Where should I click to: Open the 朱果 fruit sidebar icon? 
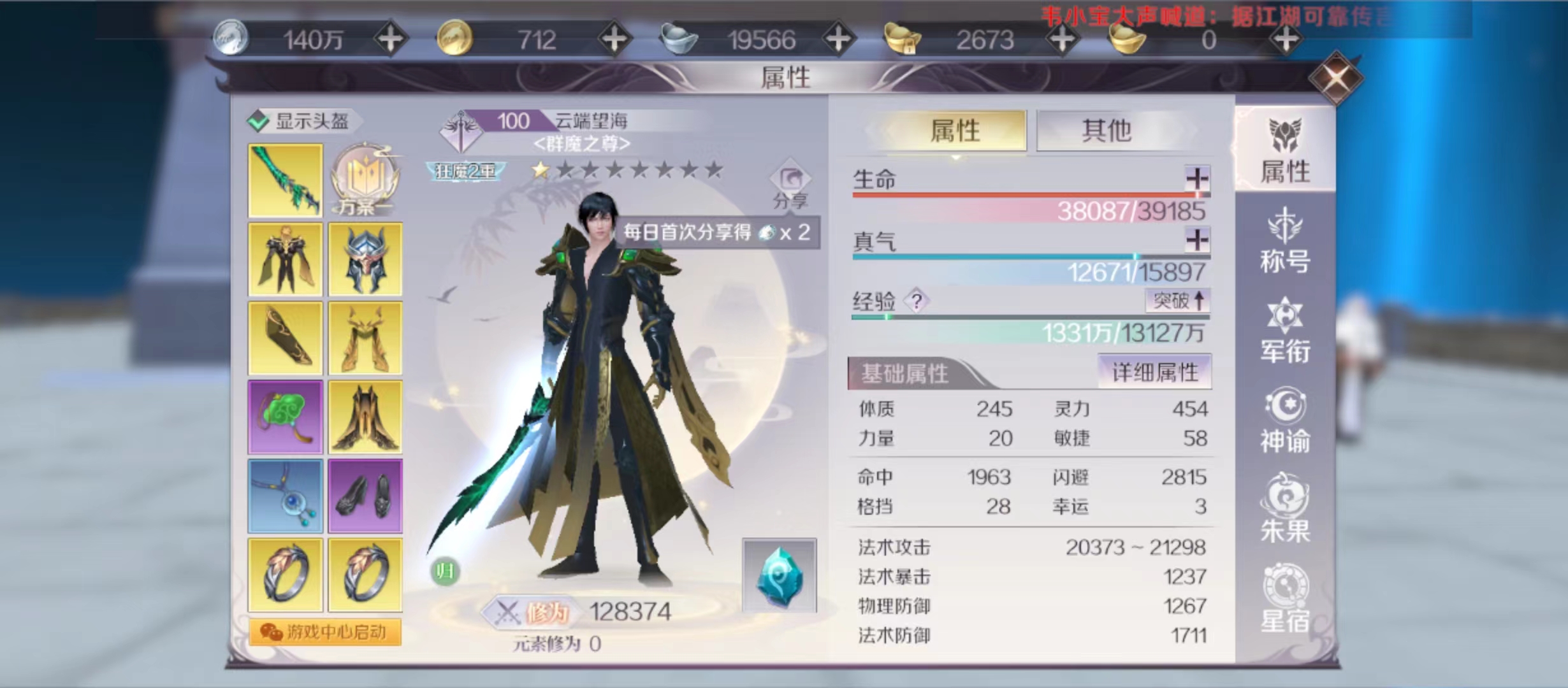[1284, 508]
